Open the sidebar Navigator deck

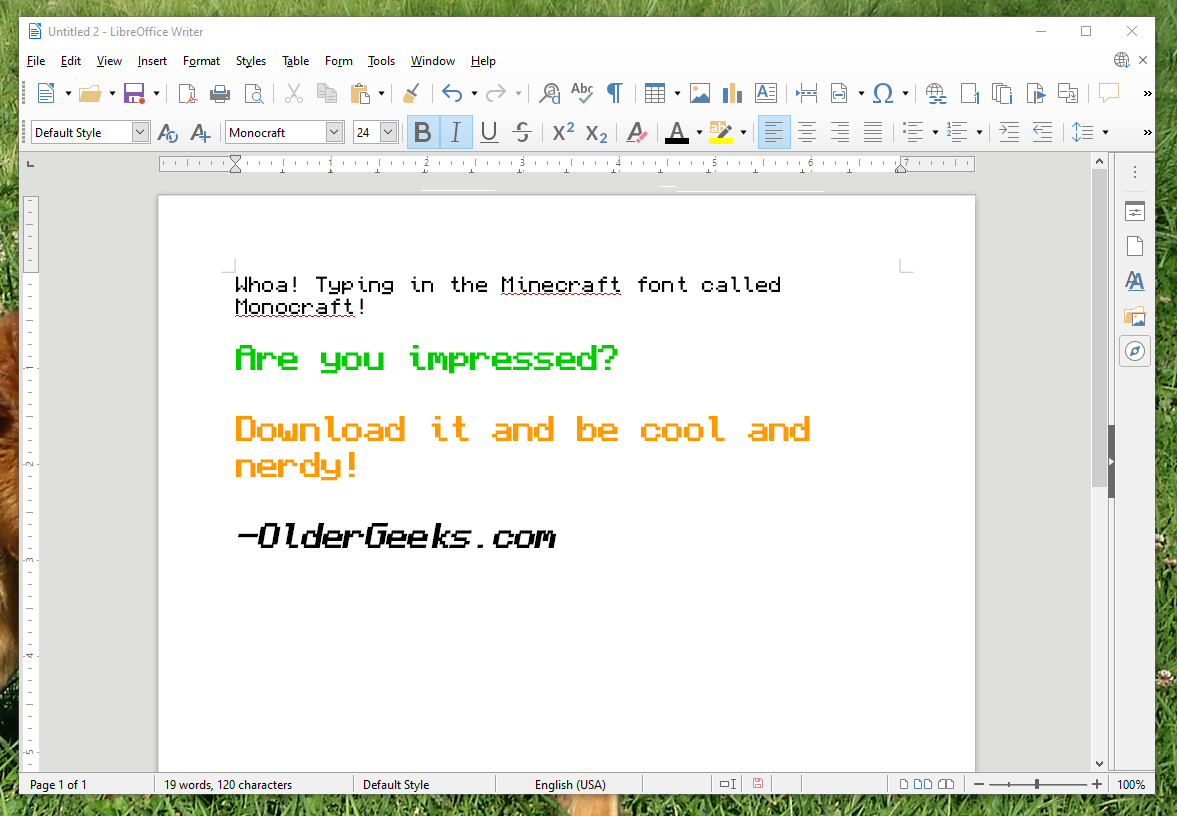pyautogui.click(x=1135, y=351)
